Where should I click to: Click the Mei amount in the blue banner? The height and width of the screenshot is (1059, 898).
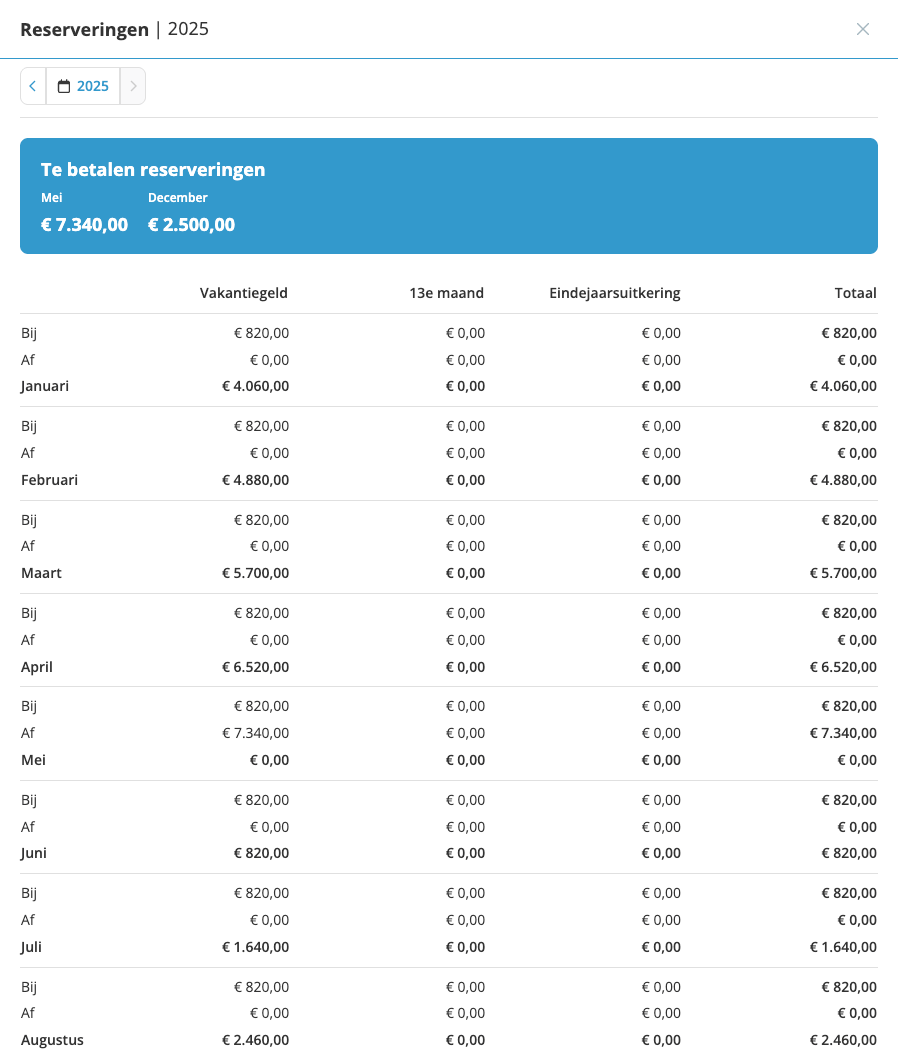(84, 225)
